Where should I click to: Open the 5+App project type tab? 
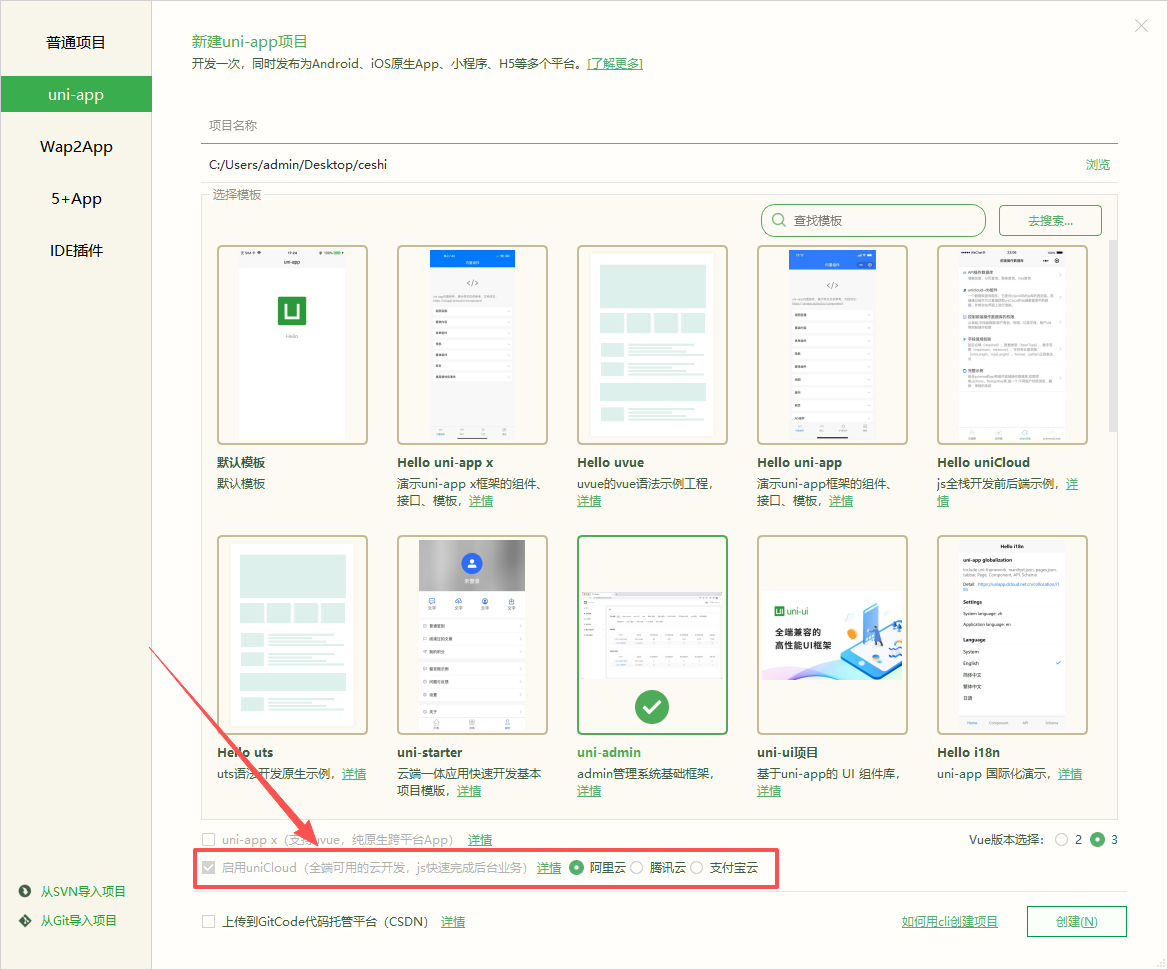(76, 199)
